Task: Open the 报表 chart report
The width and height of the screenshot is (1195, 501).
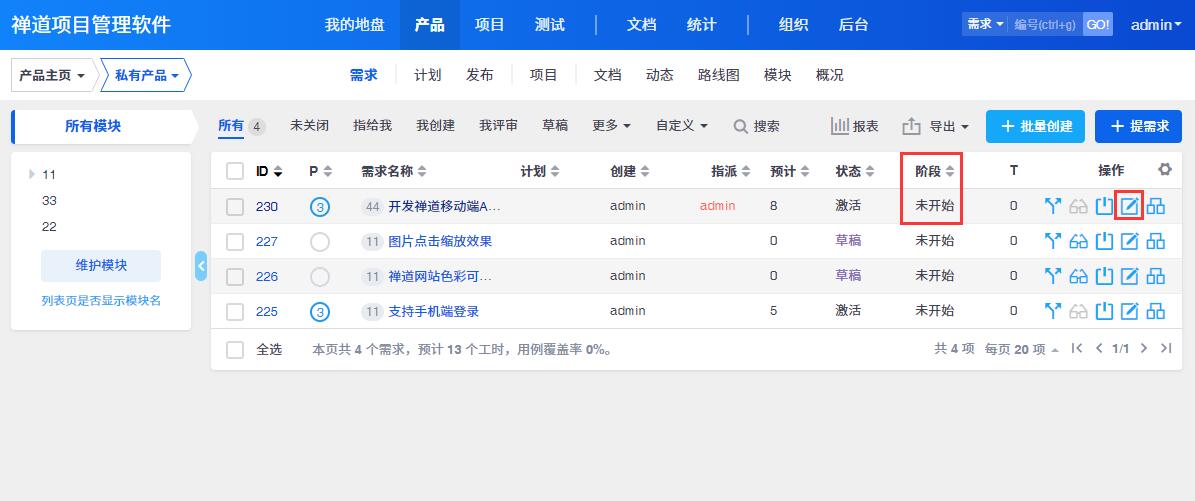Action: pyautogui.click(x=854, y=127)
